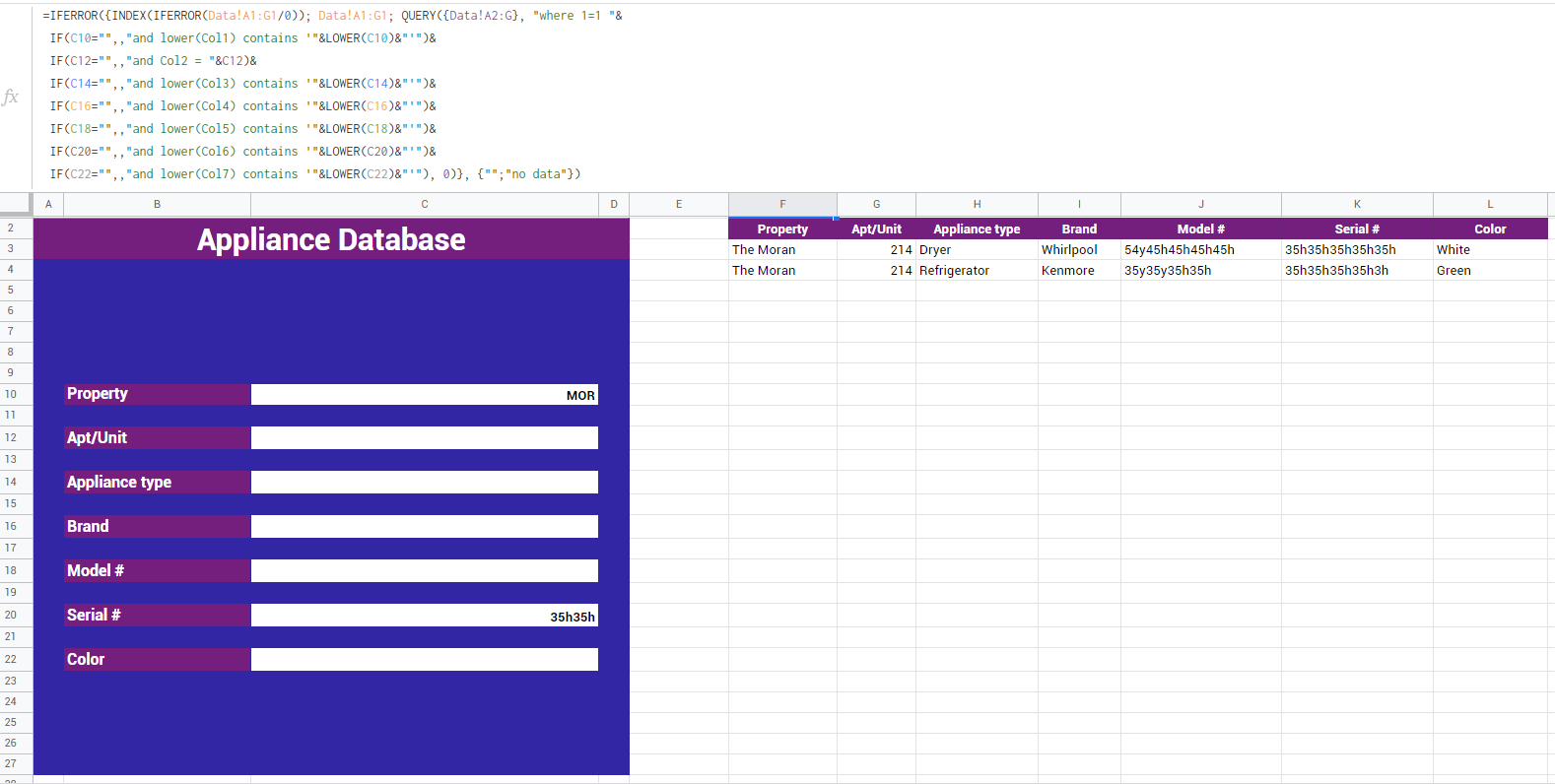Click the first line of the formula bar
Screen dimensions: 1555x784
(x=332, y=16)
